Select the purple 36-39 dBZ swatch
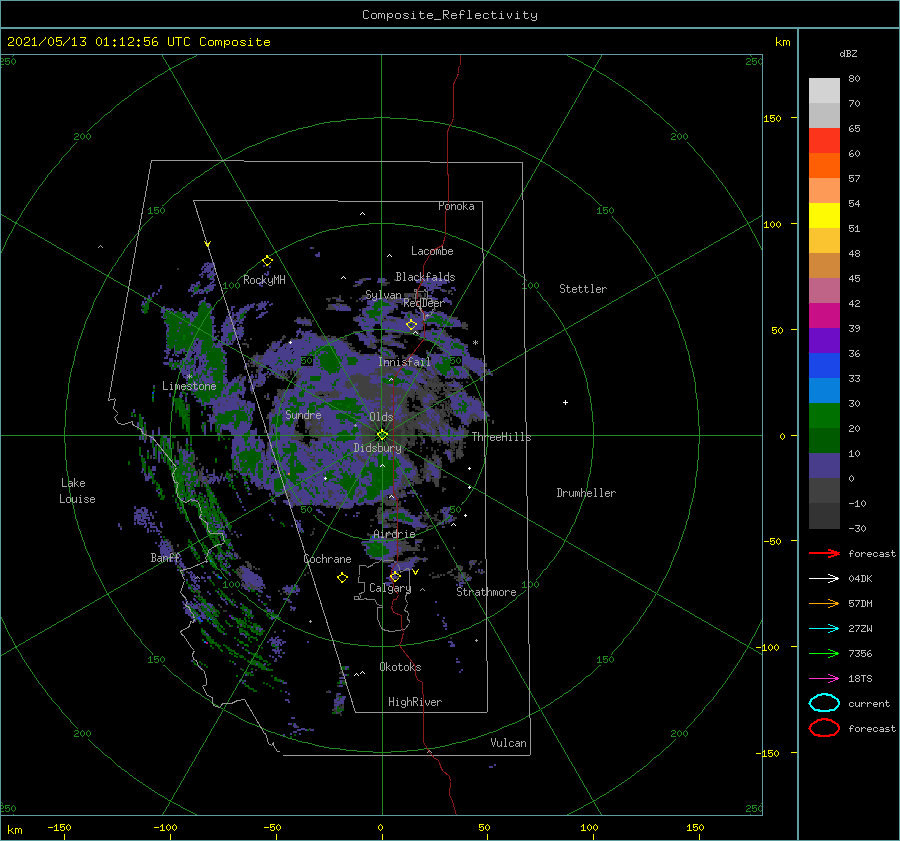 click(x=824, y=340)
